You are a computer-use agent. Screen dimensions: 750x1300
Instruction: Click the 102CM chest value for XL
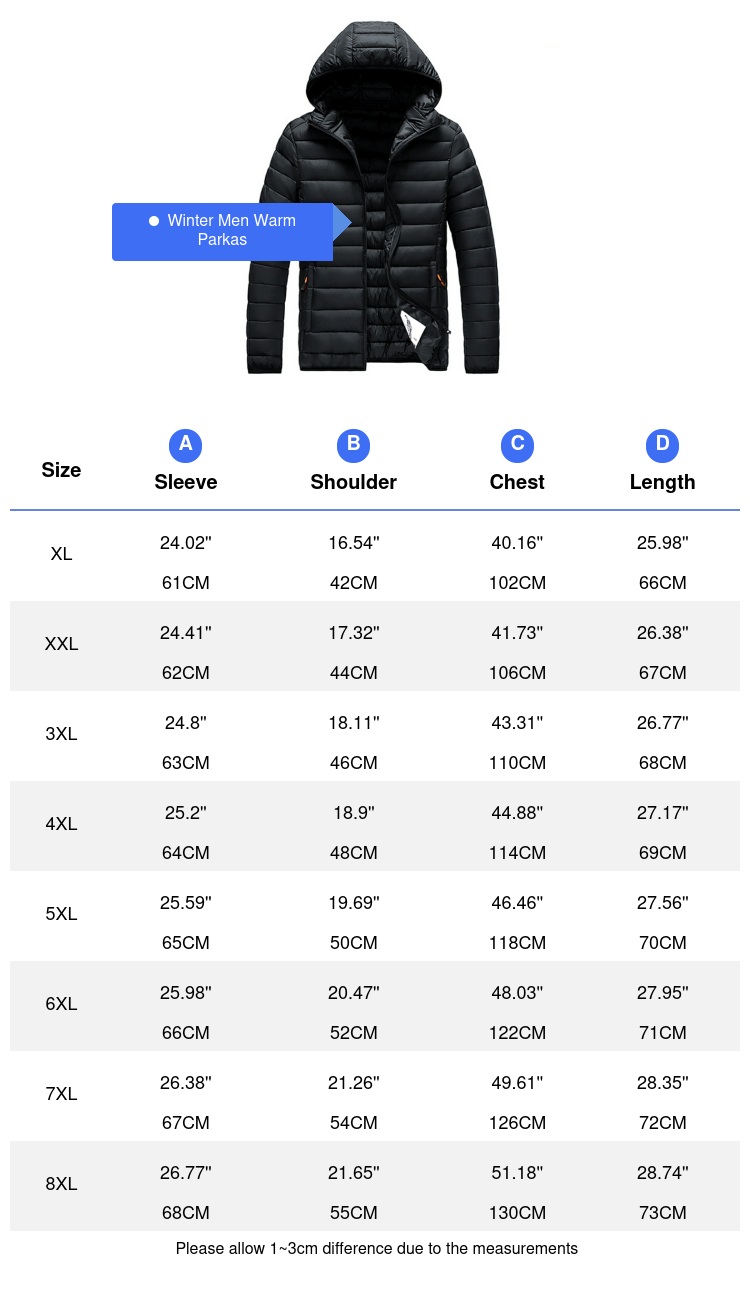coord(517,583)
